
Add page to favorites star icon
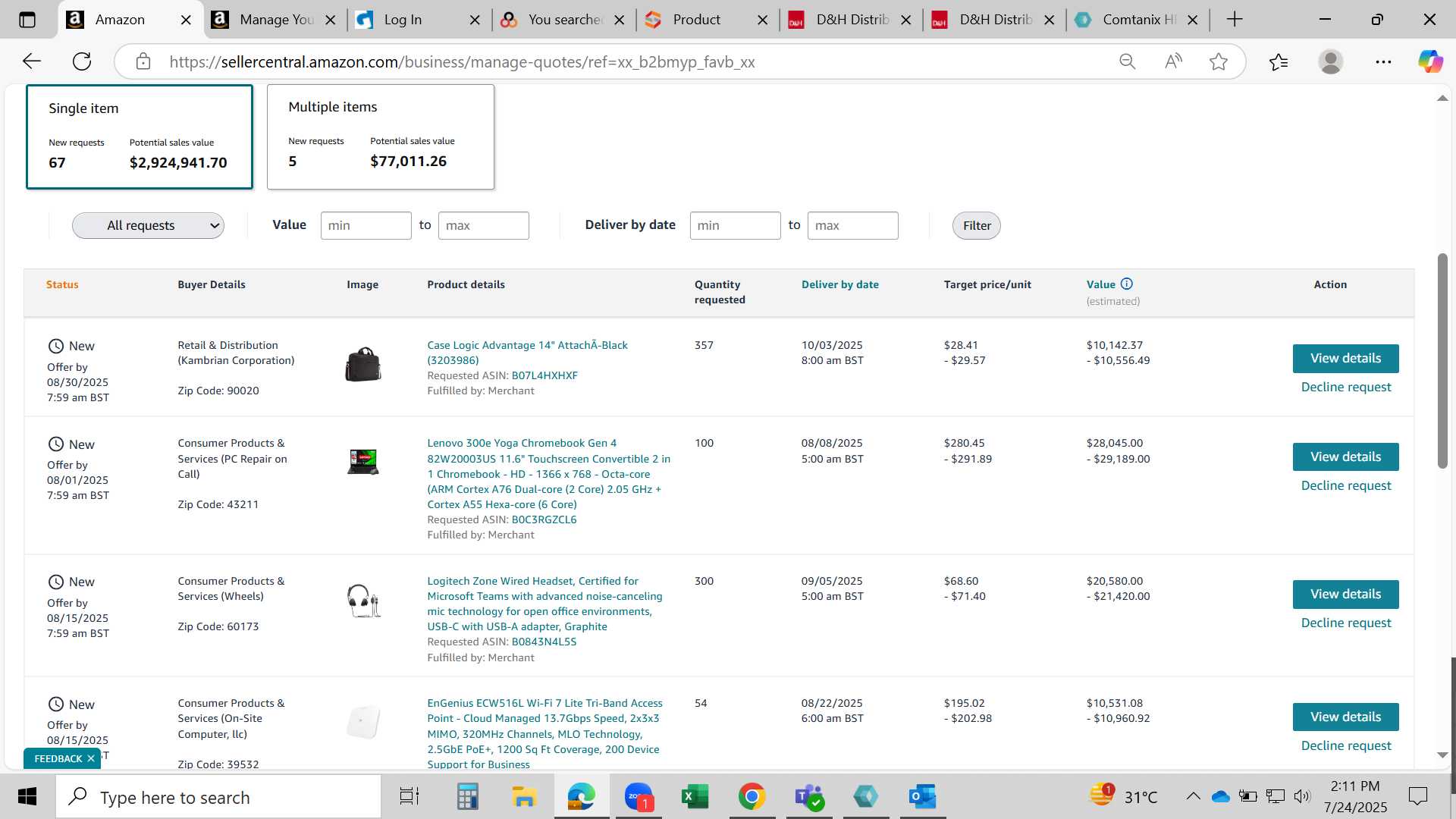click(x=1219, y=61)
